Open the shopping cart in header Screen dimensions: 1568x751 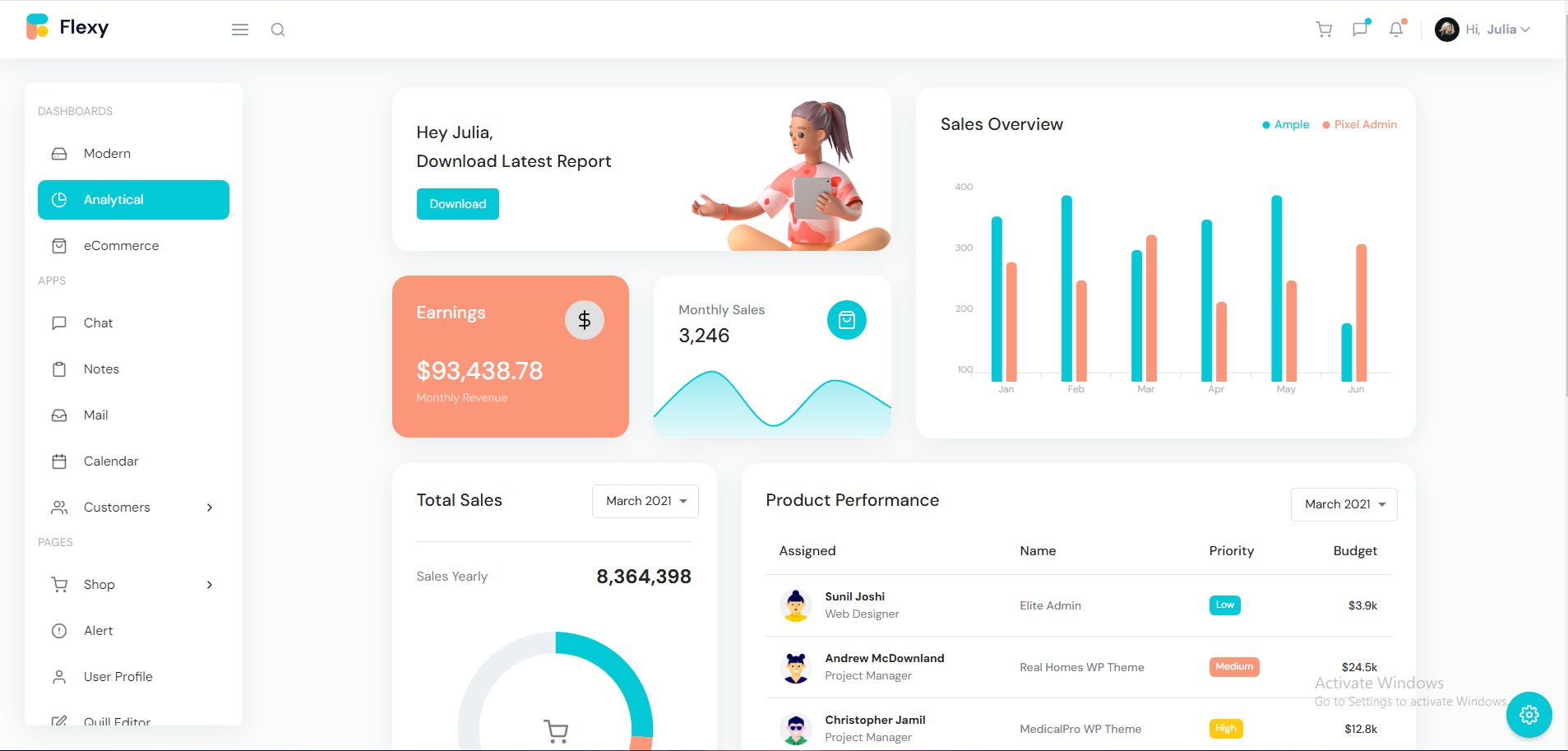point(1324,30)
